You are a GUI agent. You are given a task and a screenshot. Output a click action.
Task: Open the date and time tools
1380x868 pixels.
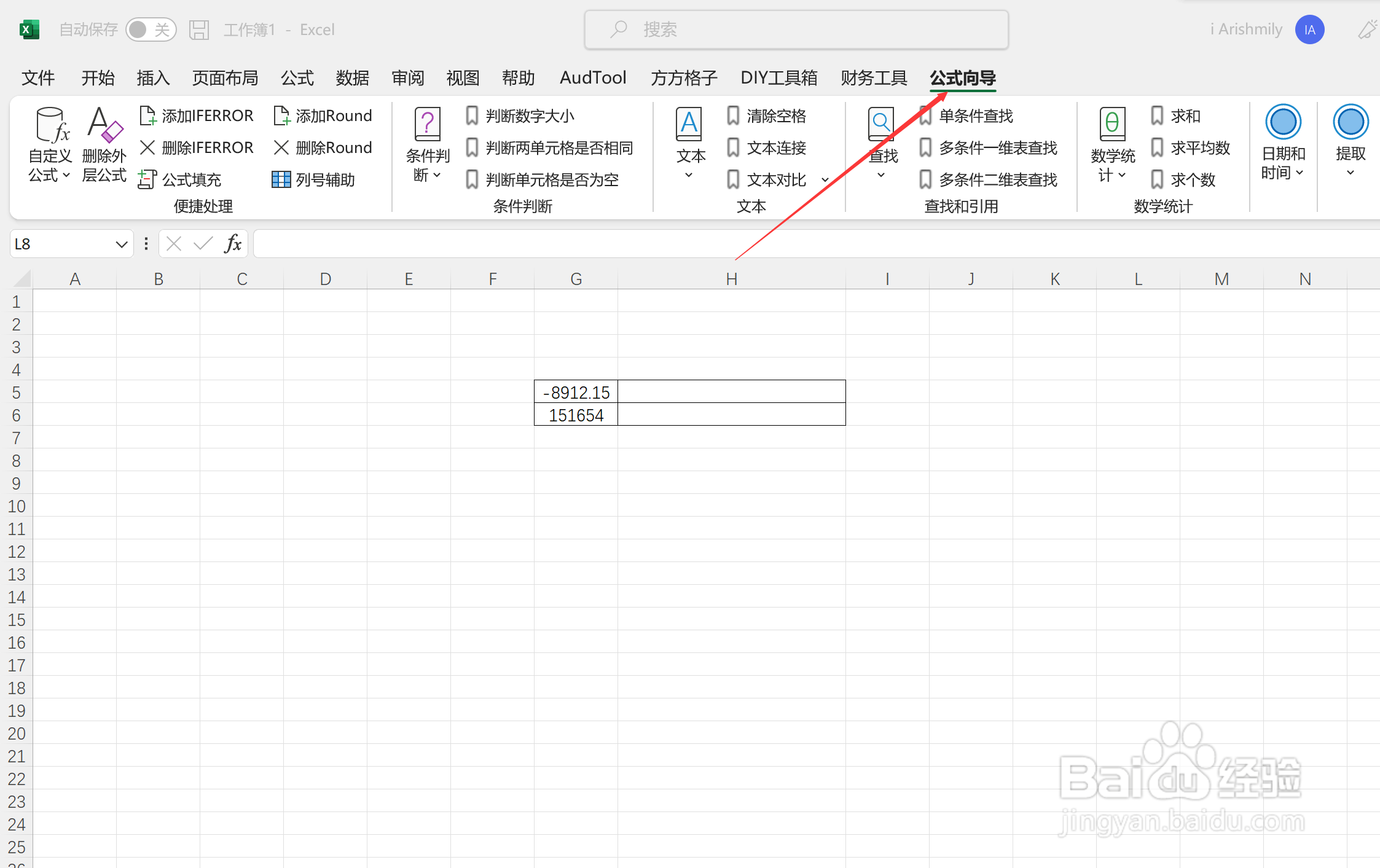(1283, 144)
